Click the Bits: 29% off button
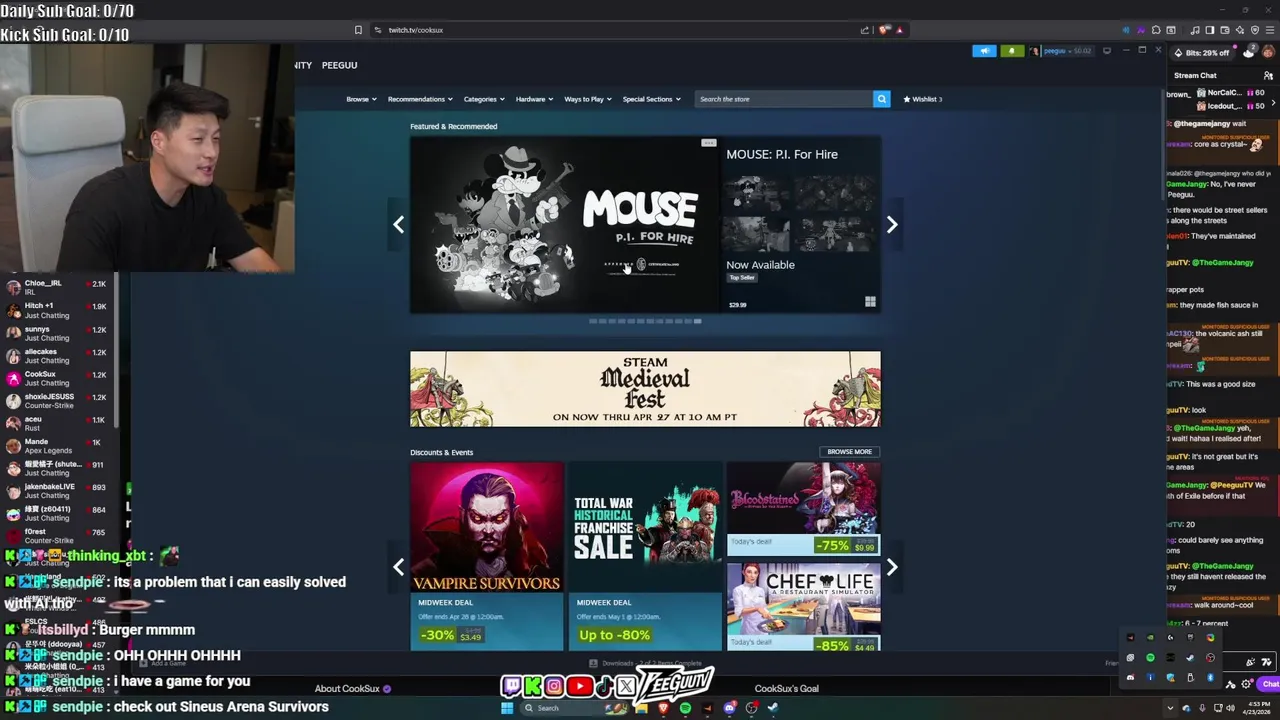 pos(1201,53)
